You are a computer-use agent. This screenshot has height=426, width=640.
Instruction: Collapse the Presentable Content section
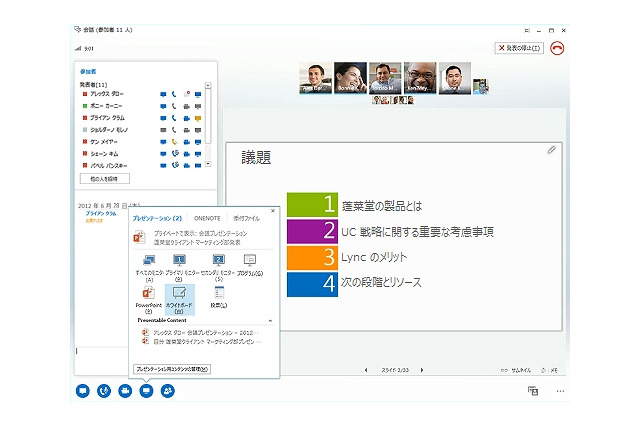coord(270,321)
